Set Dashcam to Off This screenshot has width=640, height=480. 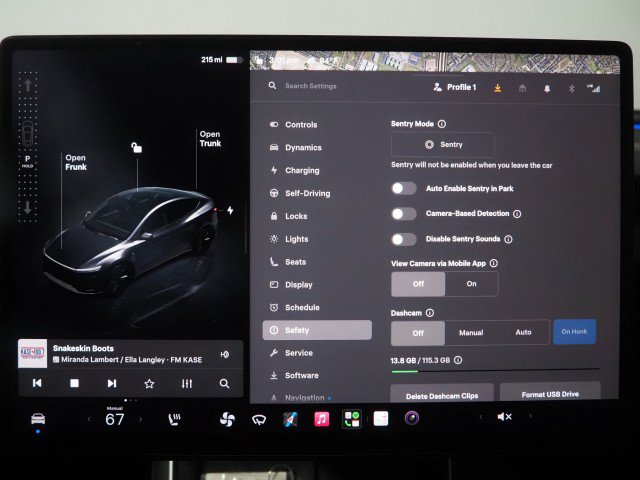click(x=418, y=333)
